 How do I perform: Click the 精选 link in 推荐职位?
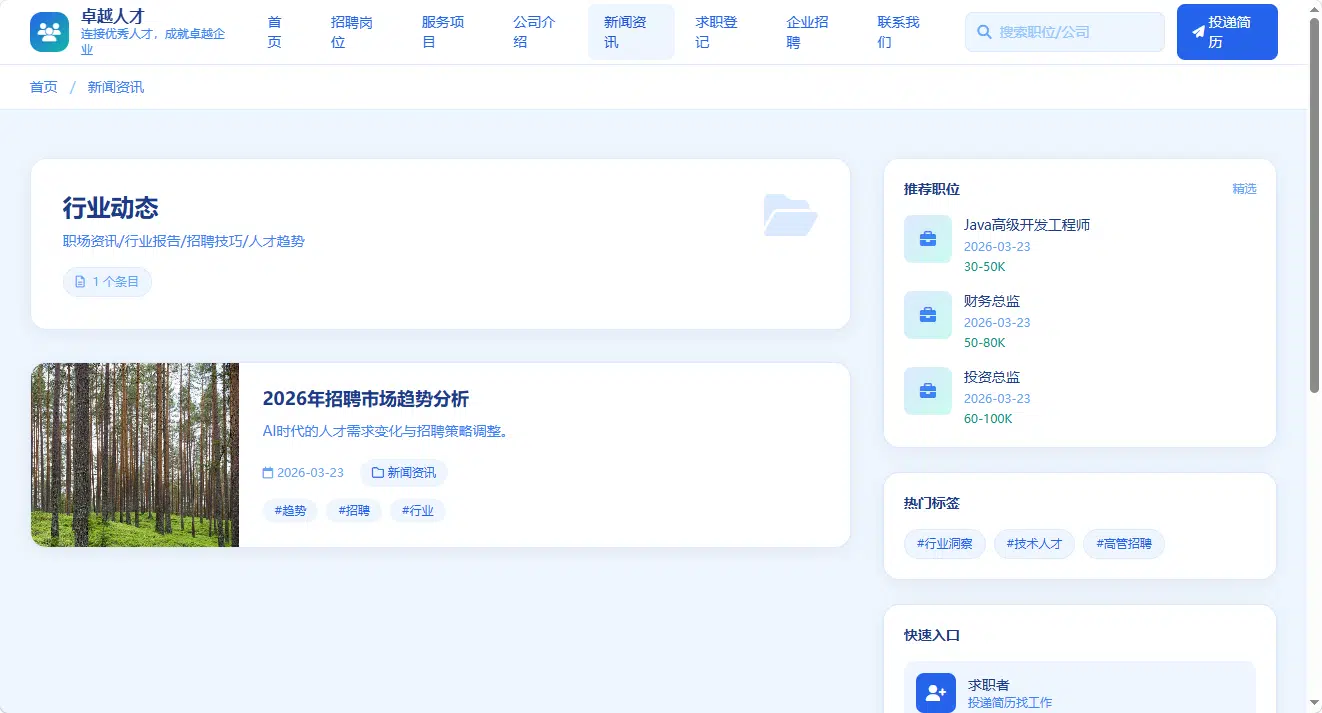coord(1244,189)
